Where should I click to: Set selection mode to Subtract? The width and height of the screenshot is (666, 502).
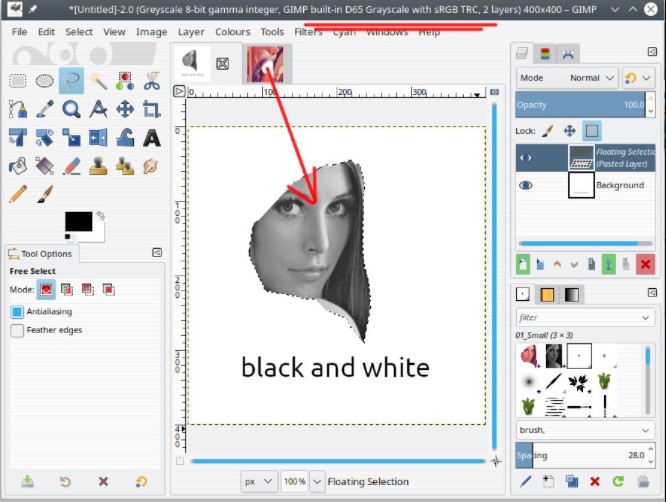click(x=87, y=290)
